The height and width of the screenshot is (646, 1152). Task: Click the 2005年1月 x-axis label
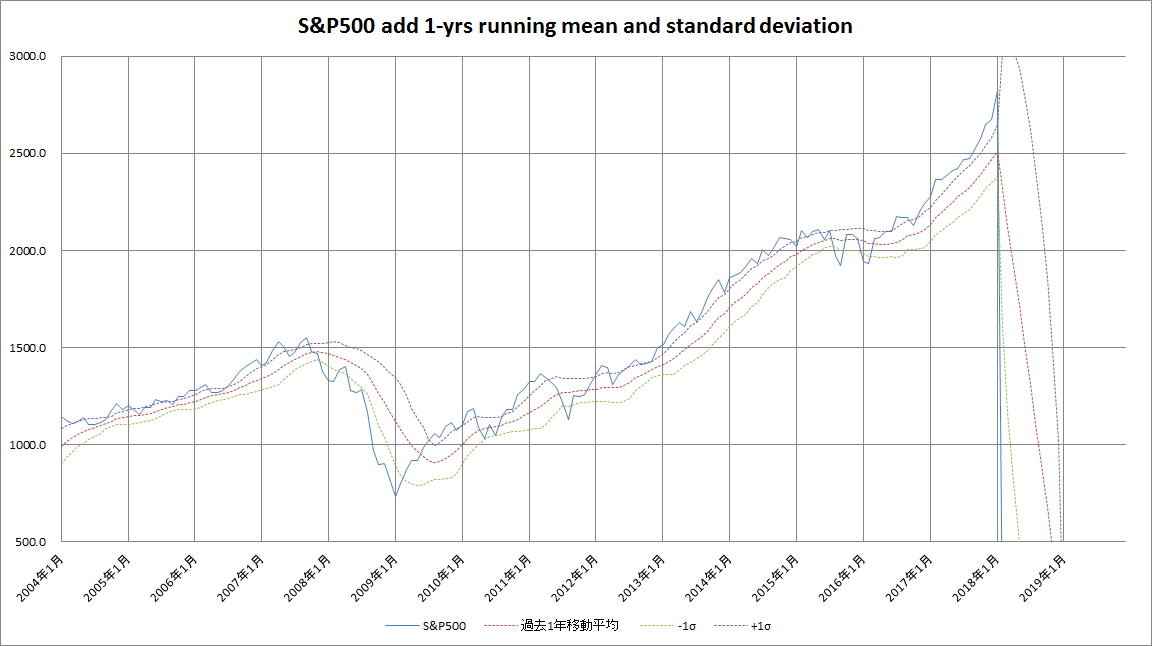[107, 579]
